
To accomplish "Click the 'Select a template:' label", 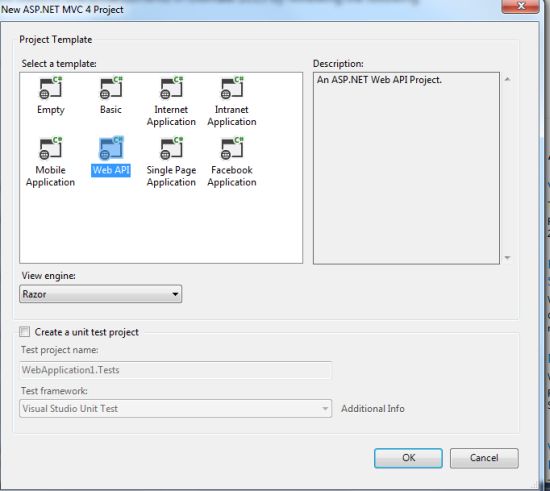I will click(59, 63).
